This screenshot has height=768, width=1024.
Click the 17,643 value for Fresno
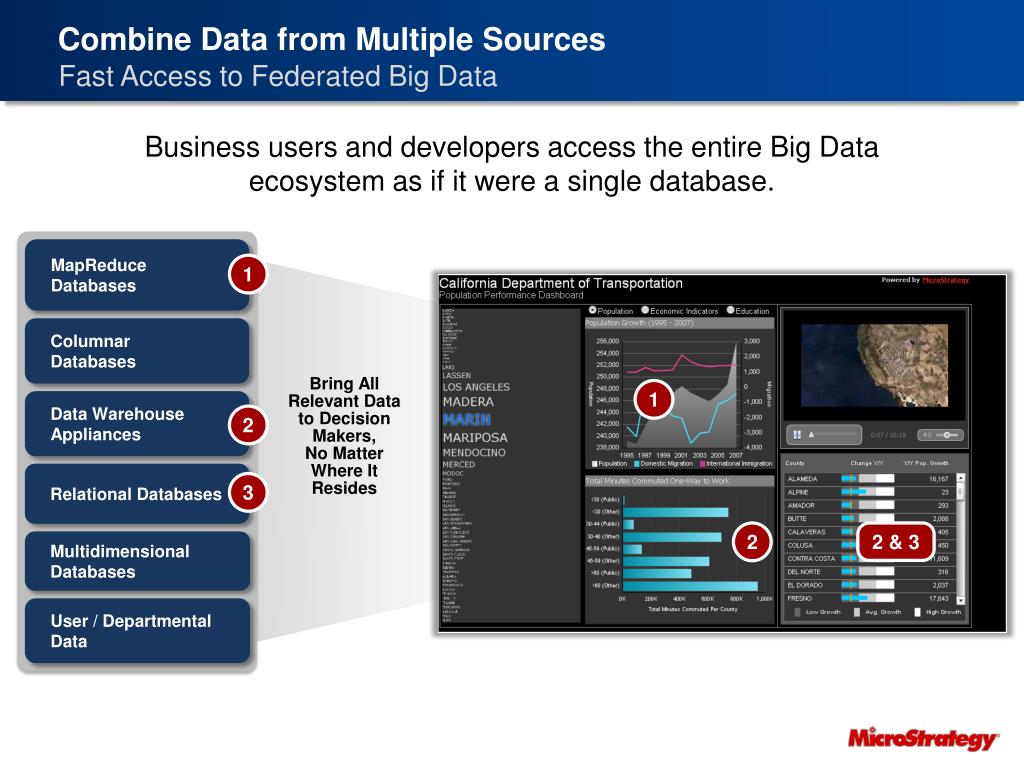coord(938,598)
